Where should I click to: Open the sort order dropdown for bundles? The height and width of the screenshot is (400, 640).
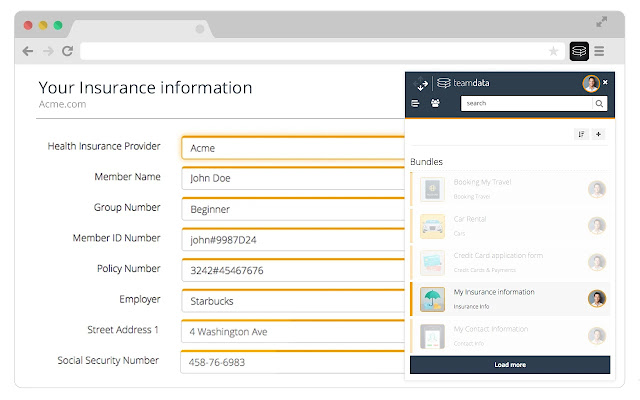coord(581,134)
